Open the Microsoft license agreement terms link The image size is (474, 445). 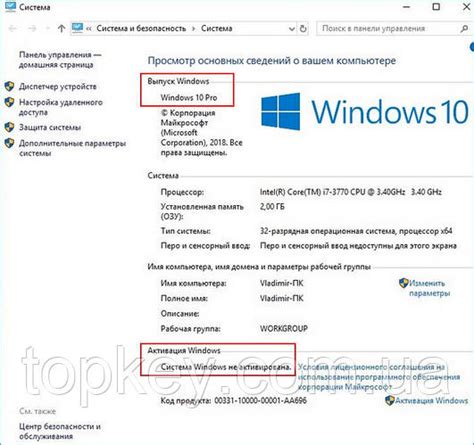click(x=378, y=377)
